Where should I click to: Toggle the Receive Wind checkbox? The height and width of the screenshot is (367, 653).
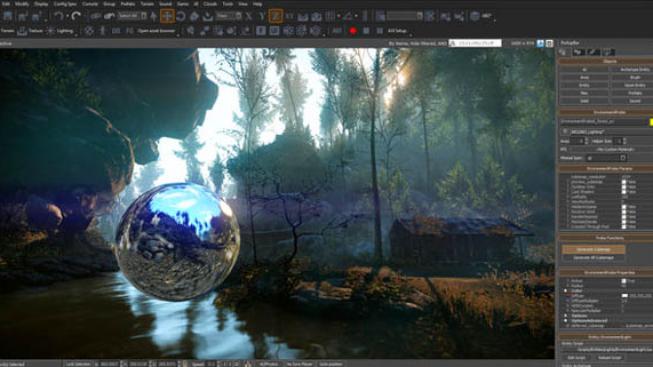point(624,212)
